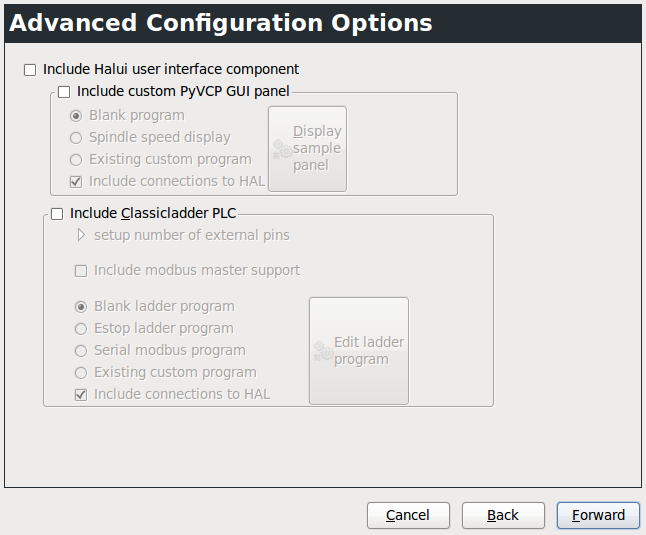Check Include custom PyVCP GUI panel
The image size is (646, 535).
point(65,92)
